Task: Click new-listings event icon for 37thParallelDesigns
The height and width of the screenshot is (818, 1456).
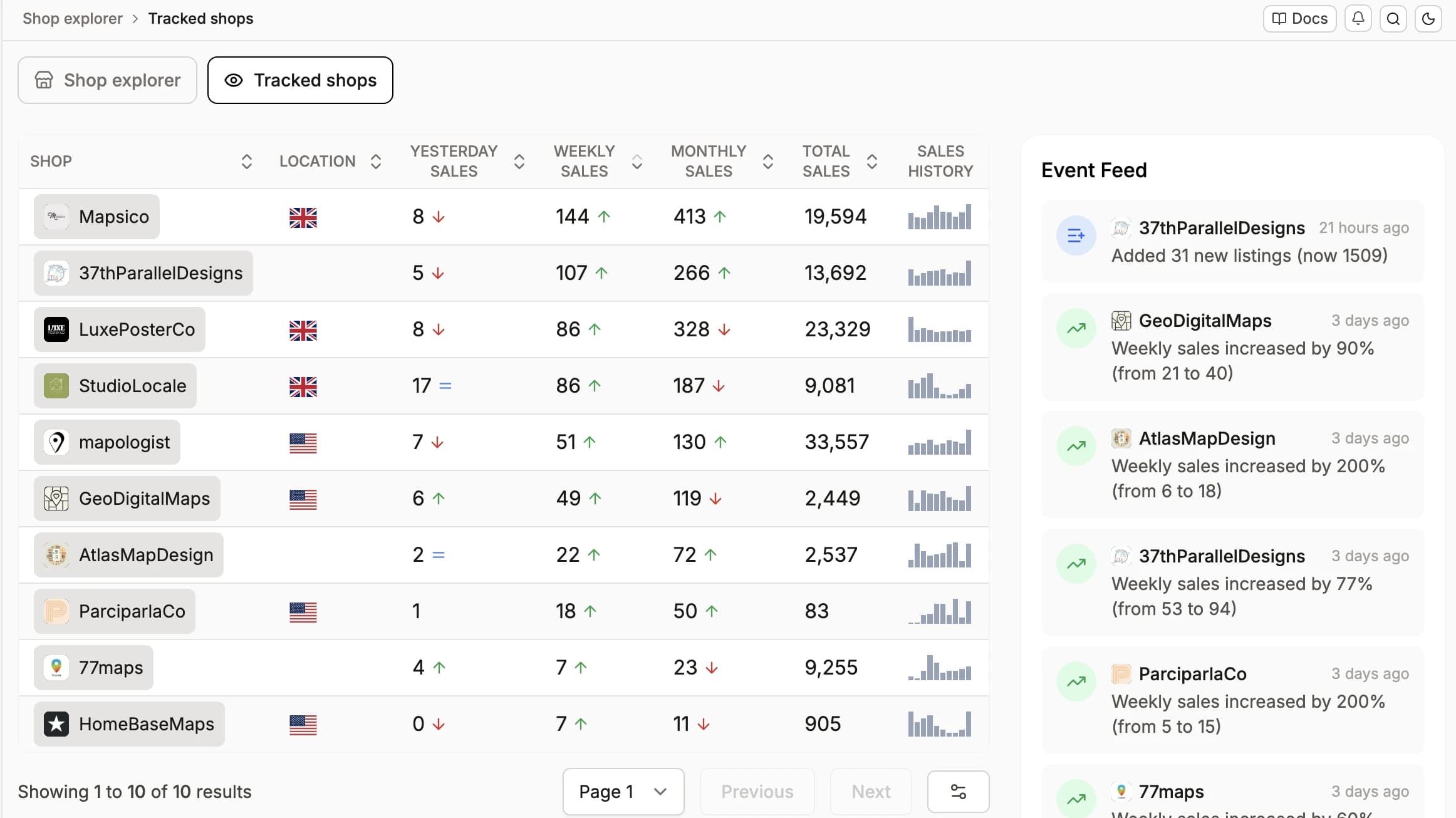Action: (x=1076, y=236)
